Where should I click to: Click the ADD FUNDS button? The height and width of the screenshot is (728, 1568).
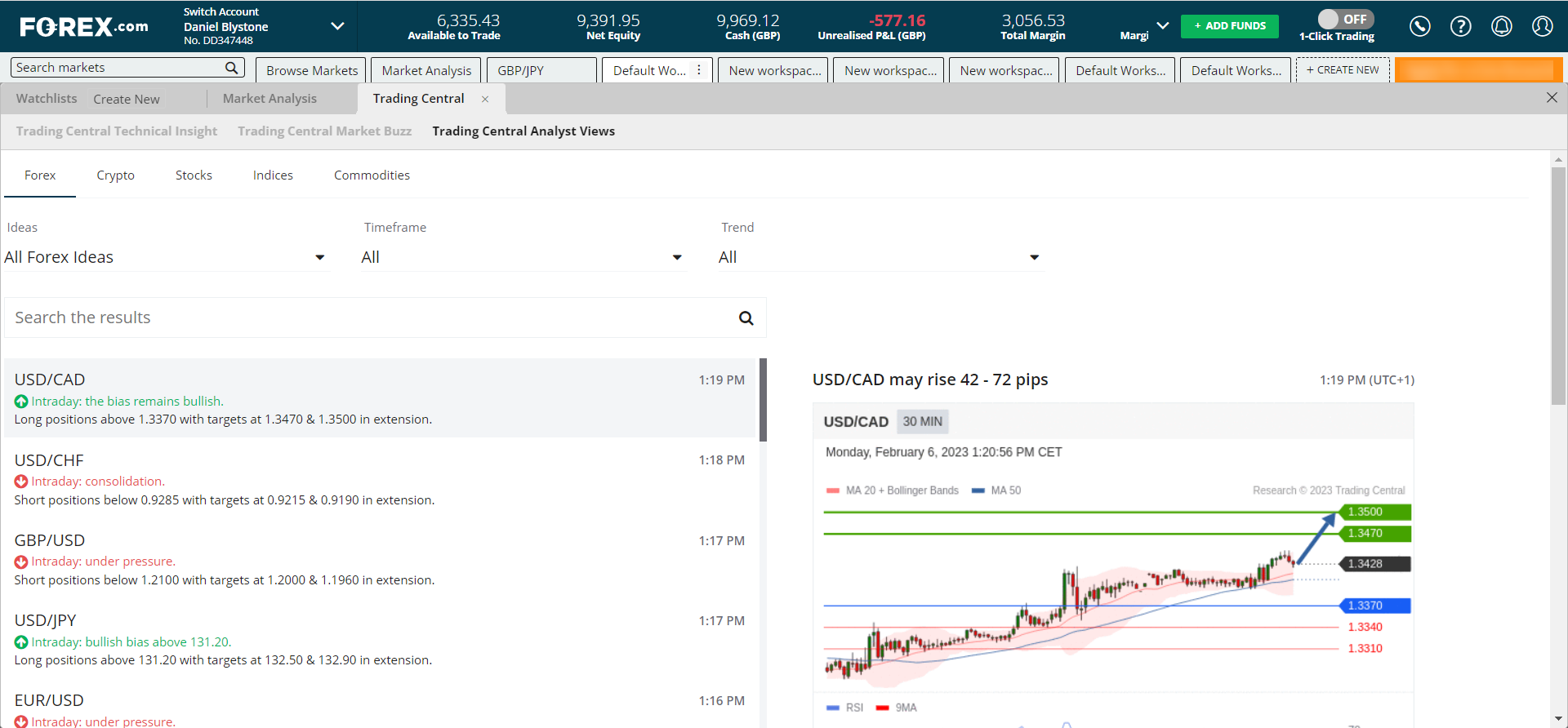(1230, 26)
